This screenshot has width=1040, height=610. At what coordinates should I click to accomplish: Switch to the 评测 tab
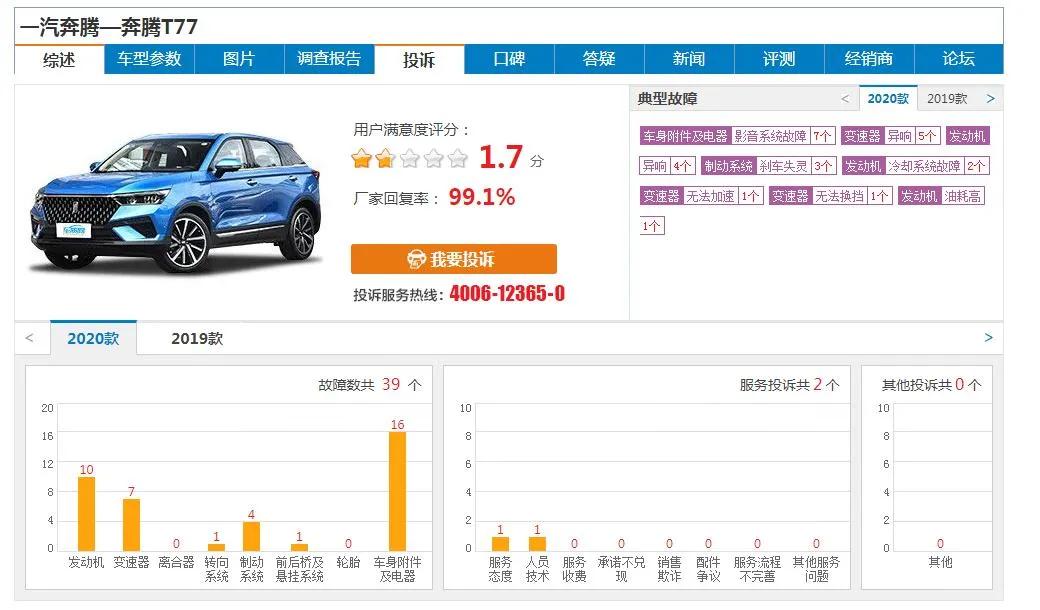point(778,59)
